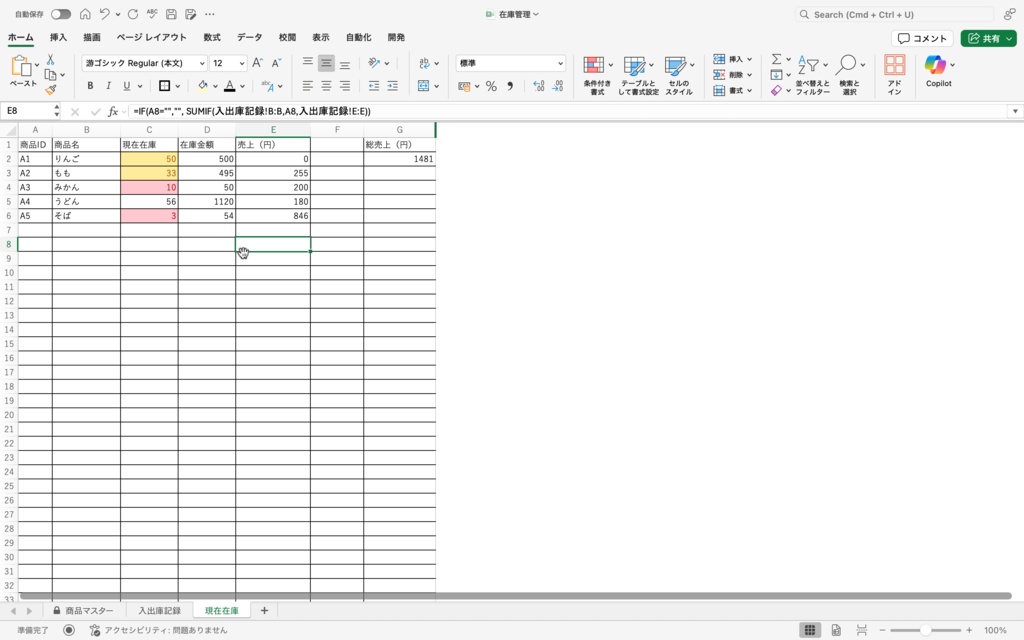The width and height of the screenshot is (1024, 640).
Task: Increase the indent
Action: [392, 86]
